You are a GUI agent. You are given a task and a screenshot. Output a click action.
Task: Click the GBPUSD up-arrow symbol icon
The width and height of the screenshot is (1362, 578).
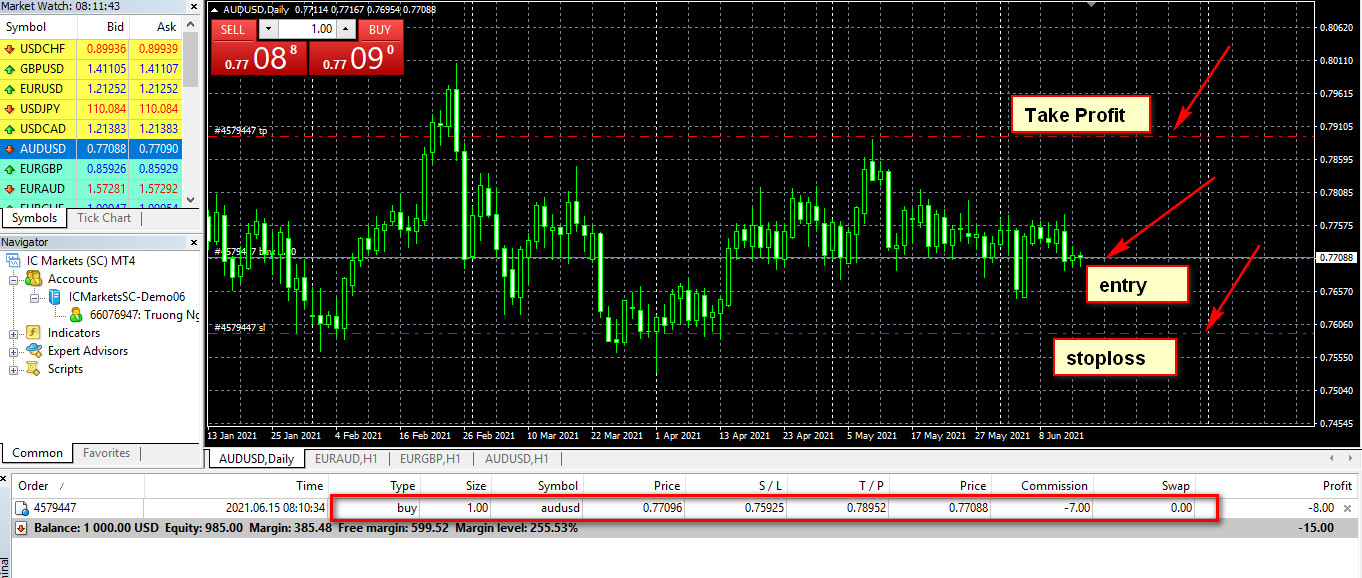click(10, 68)
